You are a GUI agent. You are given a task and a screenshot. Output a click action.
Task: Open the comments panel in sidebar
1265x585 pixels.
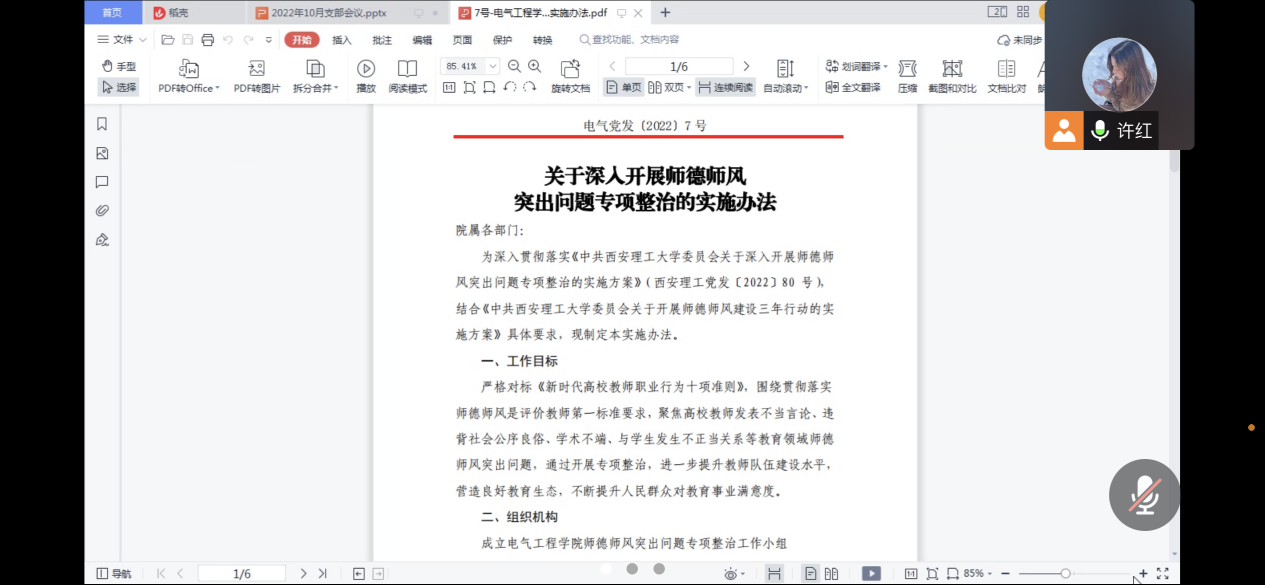click(102, 182)
